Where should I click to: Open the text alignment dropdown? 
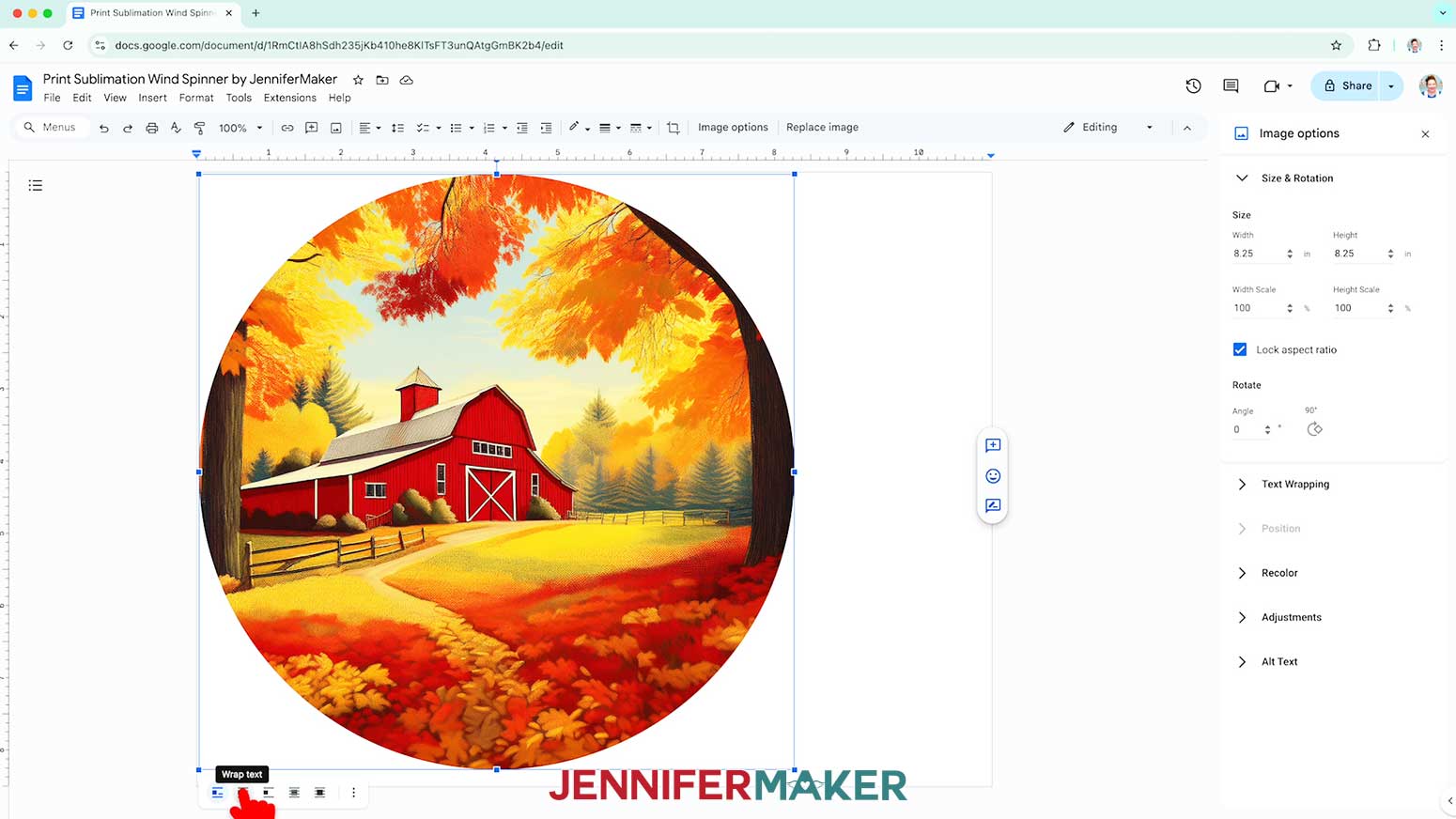(x=369, y=128)
